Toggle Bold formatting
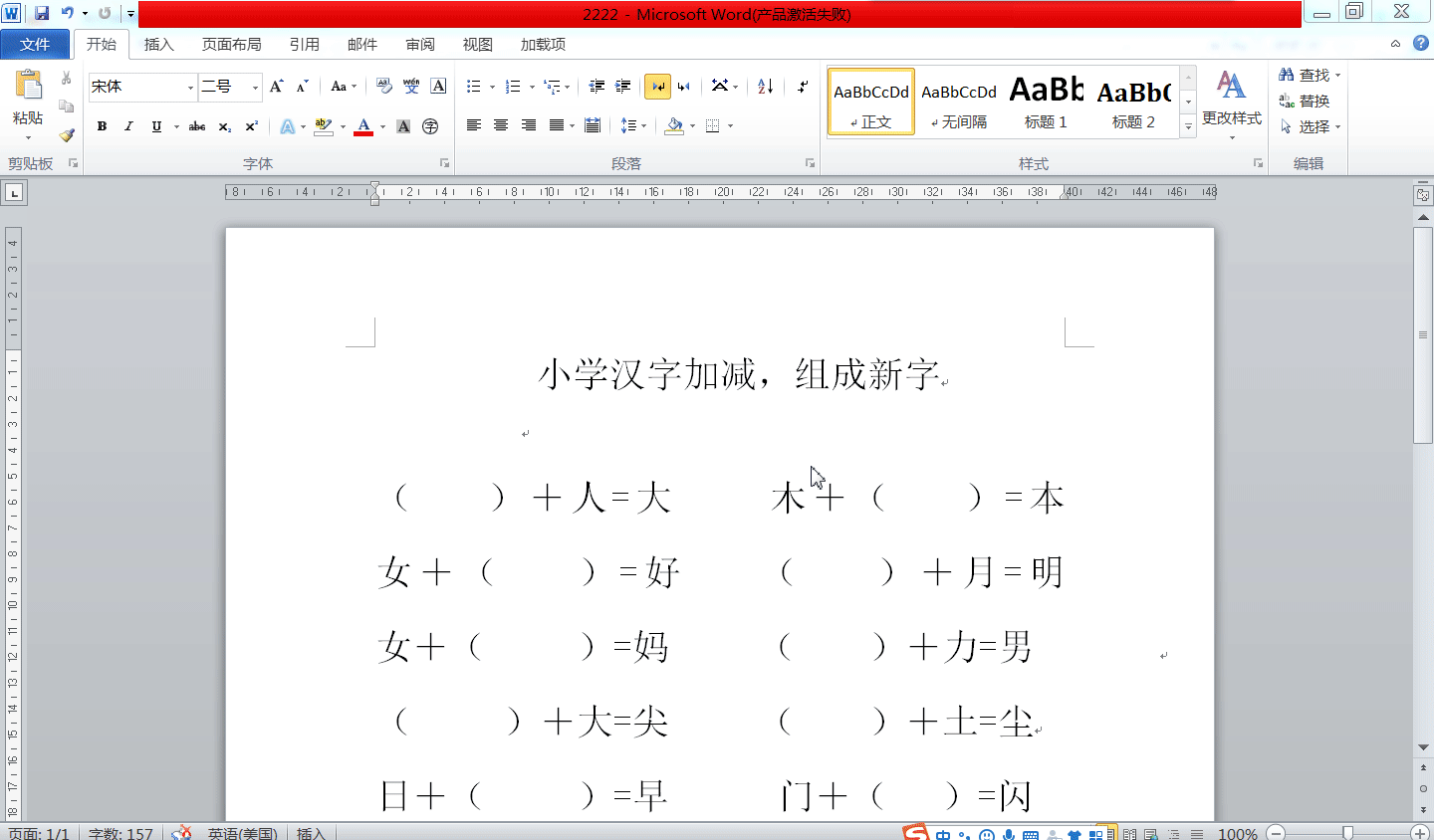The width and height of the screenshot is (1434, 840). 102,126
